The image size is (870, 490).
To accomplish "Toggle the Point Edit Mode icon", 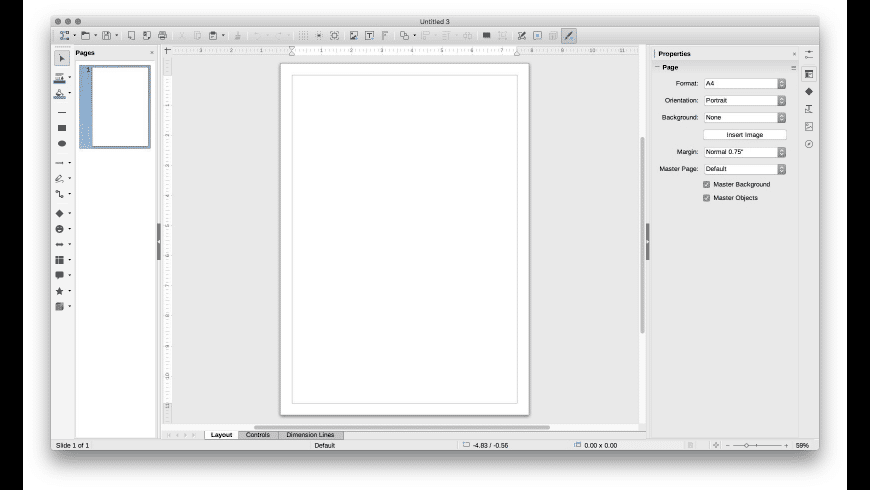I will coord(522,36).
